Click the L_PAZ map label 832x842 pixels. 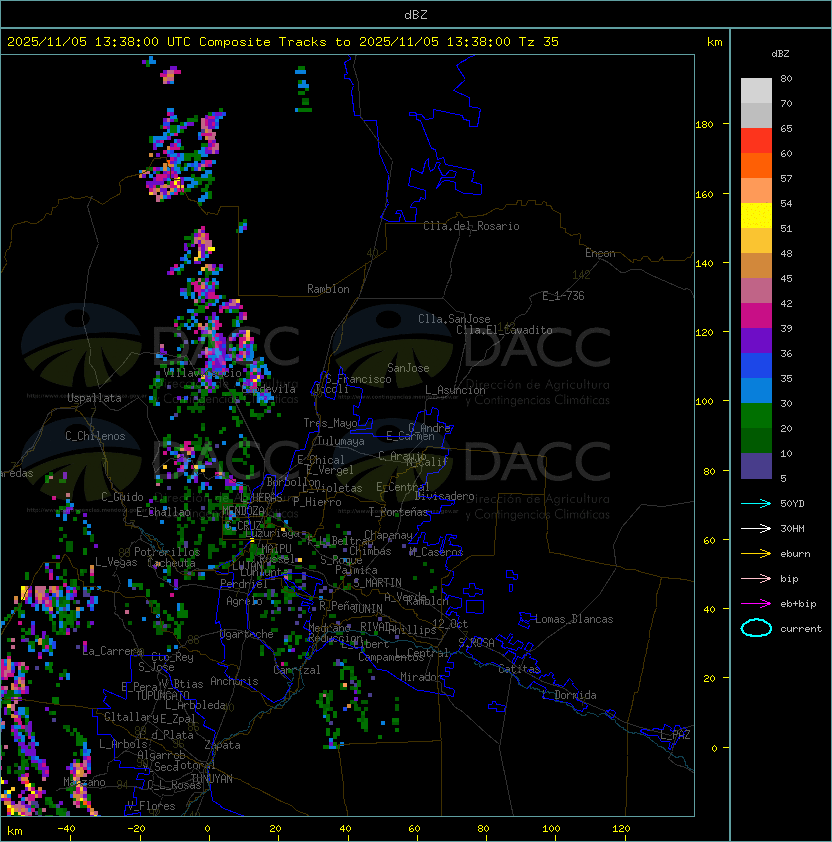675,735
